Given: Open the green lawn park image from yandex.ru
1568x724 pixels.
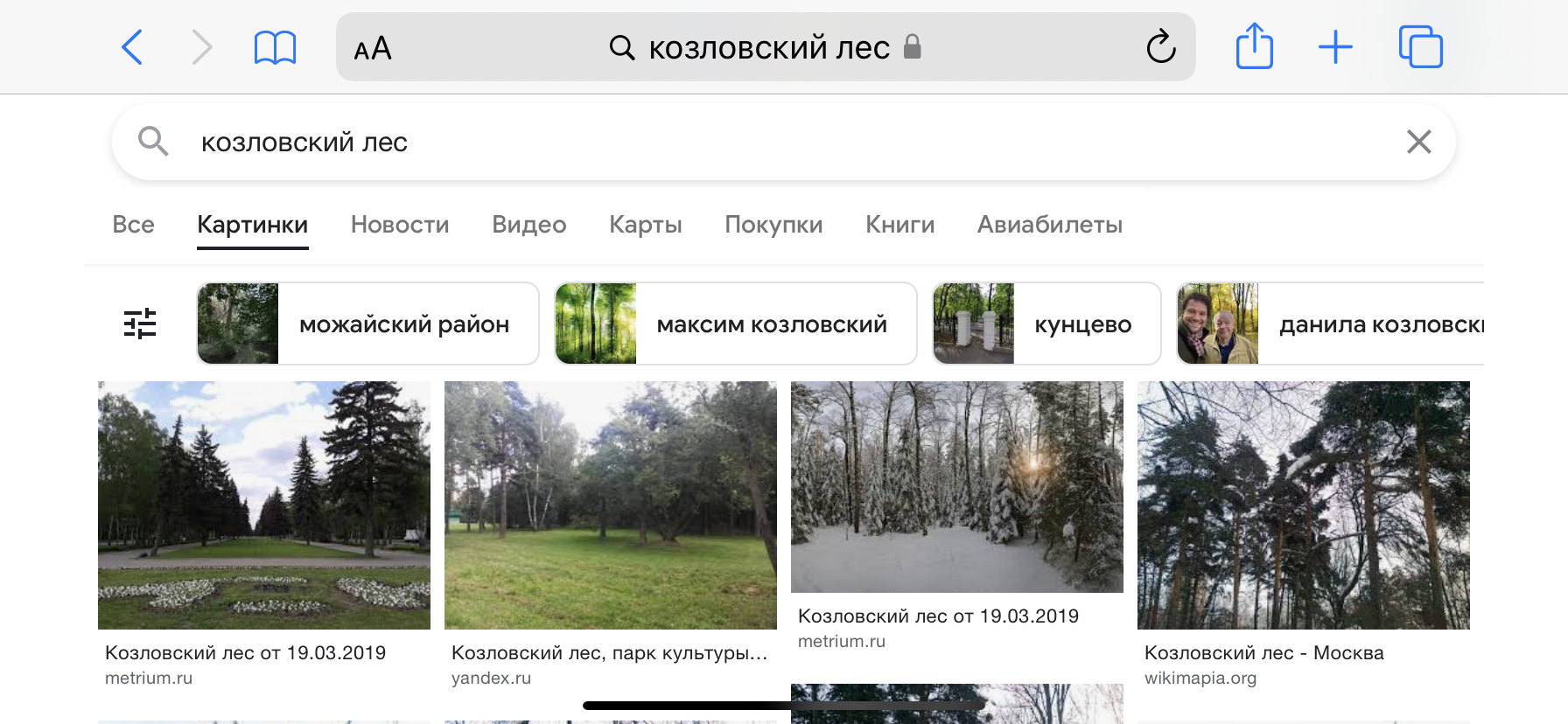Looking at the screenshot, I should [x=611, y=505].
